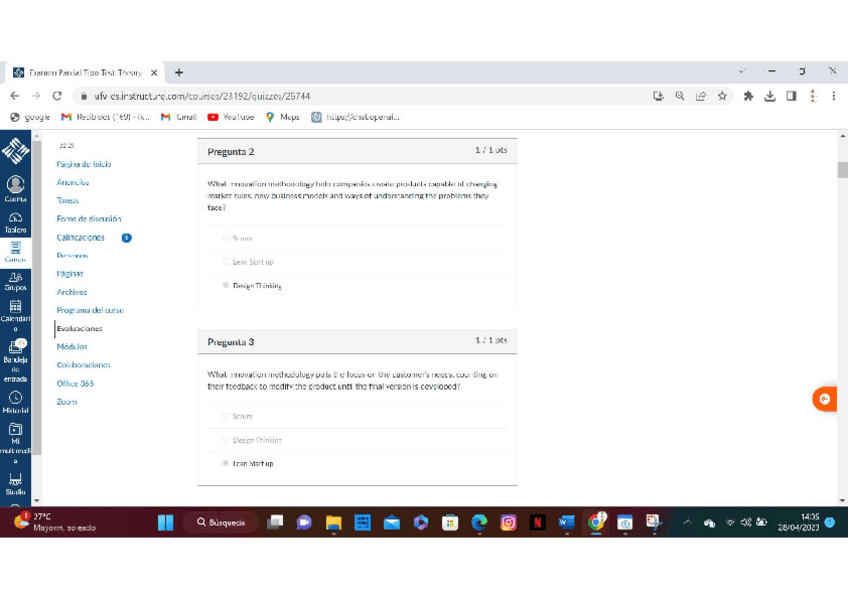The image size is (848, 599).
Task: Open the Grupos icon in sidebar
Action: pyautogui.click(x=15, y=281)
